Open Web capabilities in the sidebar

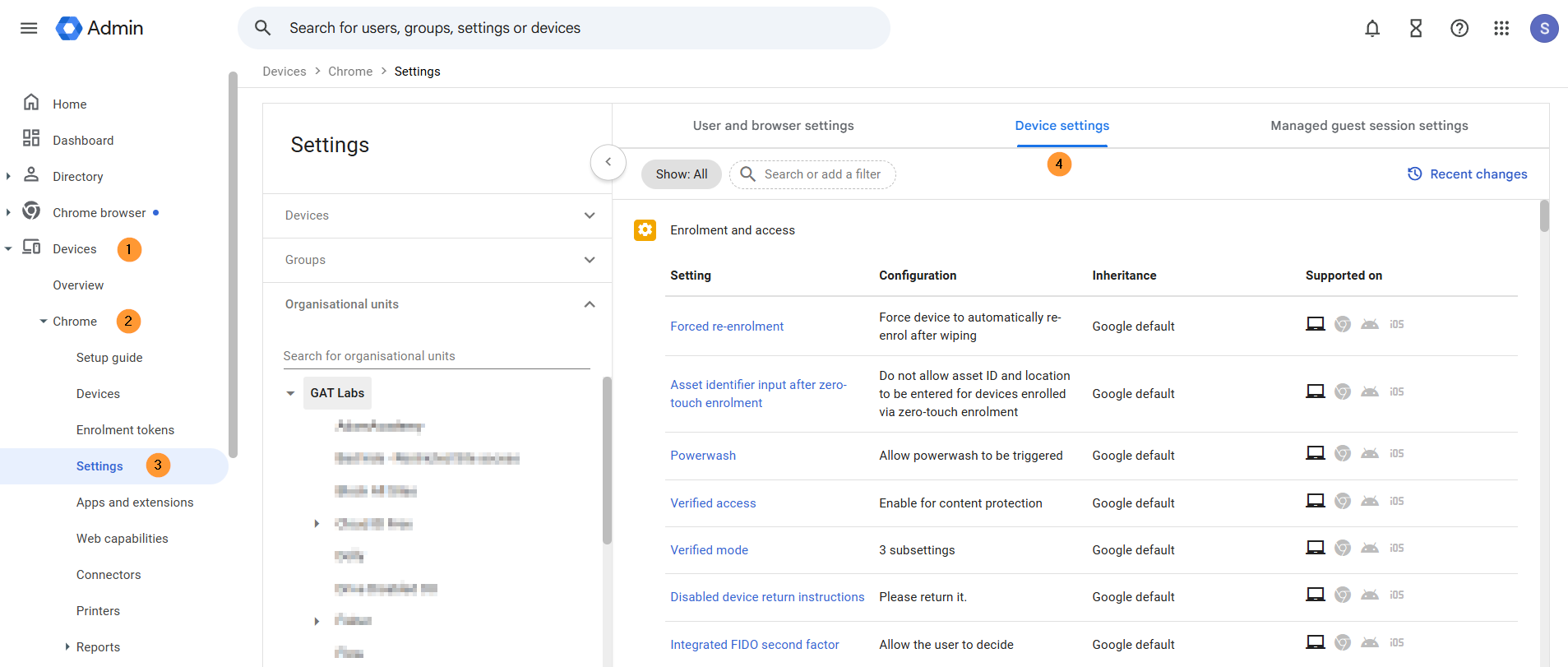click(x=122, y=539)
